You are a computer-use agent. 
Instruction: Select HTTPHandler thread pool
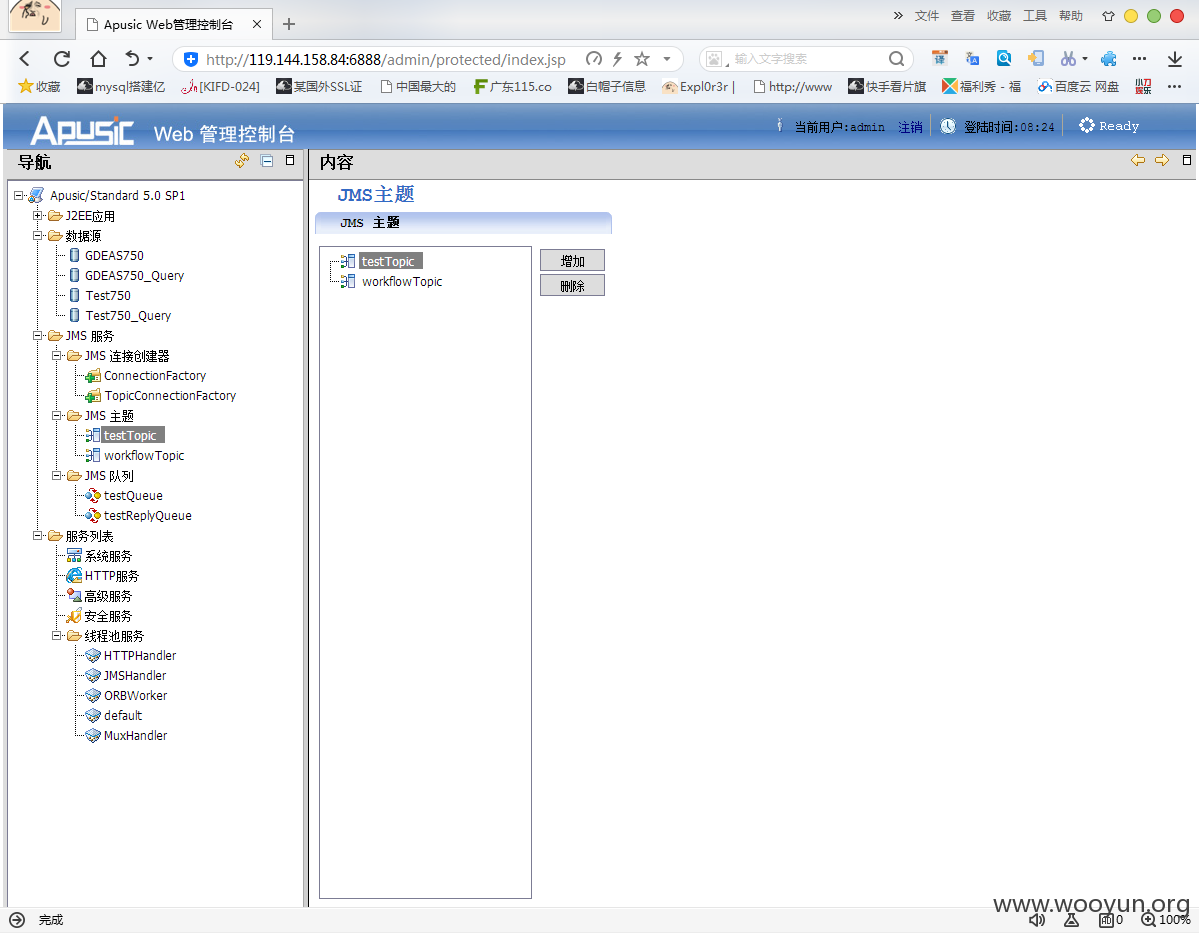(x=140, y=655)
